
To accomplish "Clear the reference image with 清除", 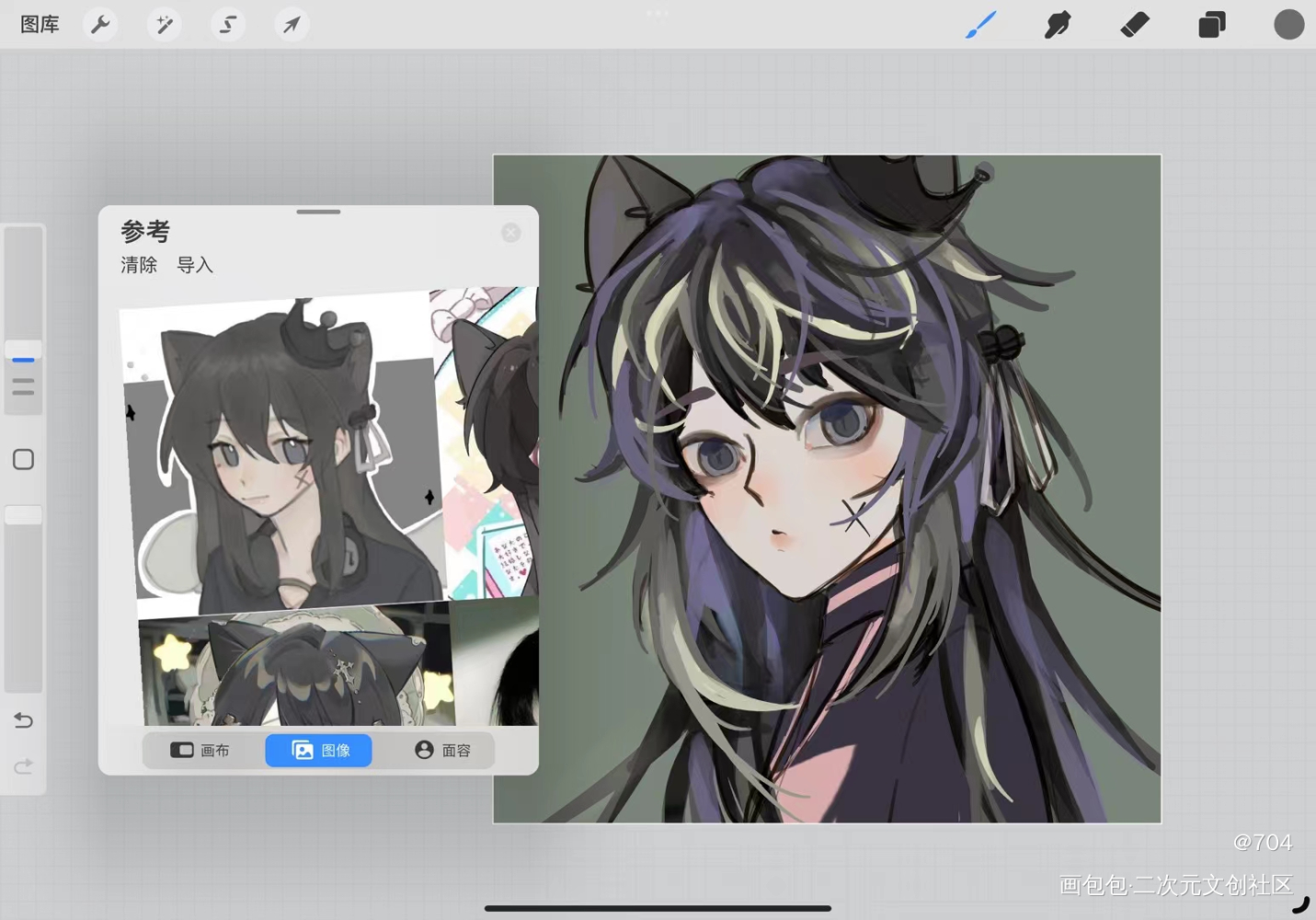I will pos(139,266).
